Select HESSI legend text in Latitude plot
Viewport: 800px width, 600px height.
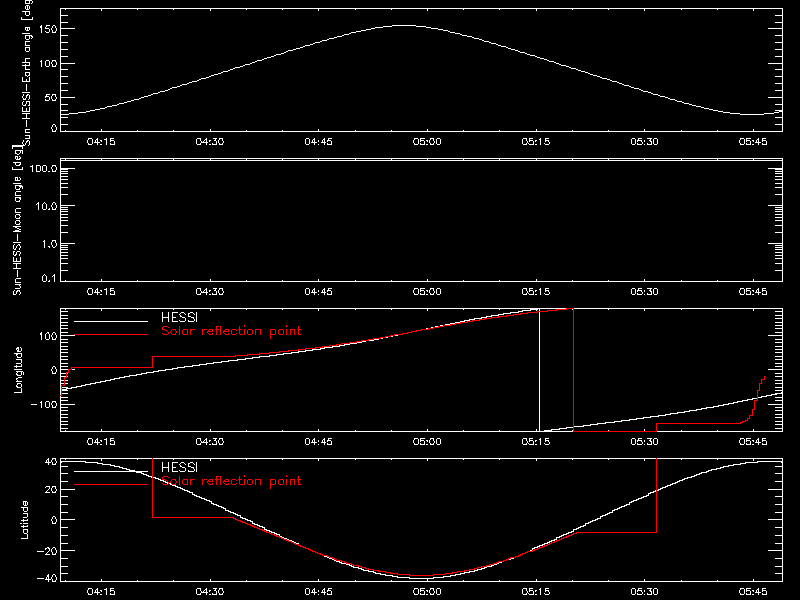coord(179,467)
